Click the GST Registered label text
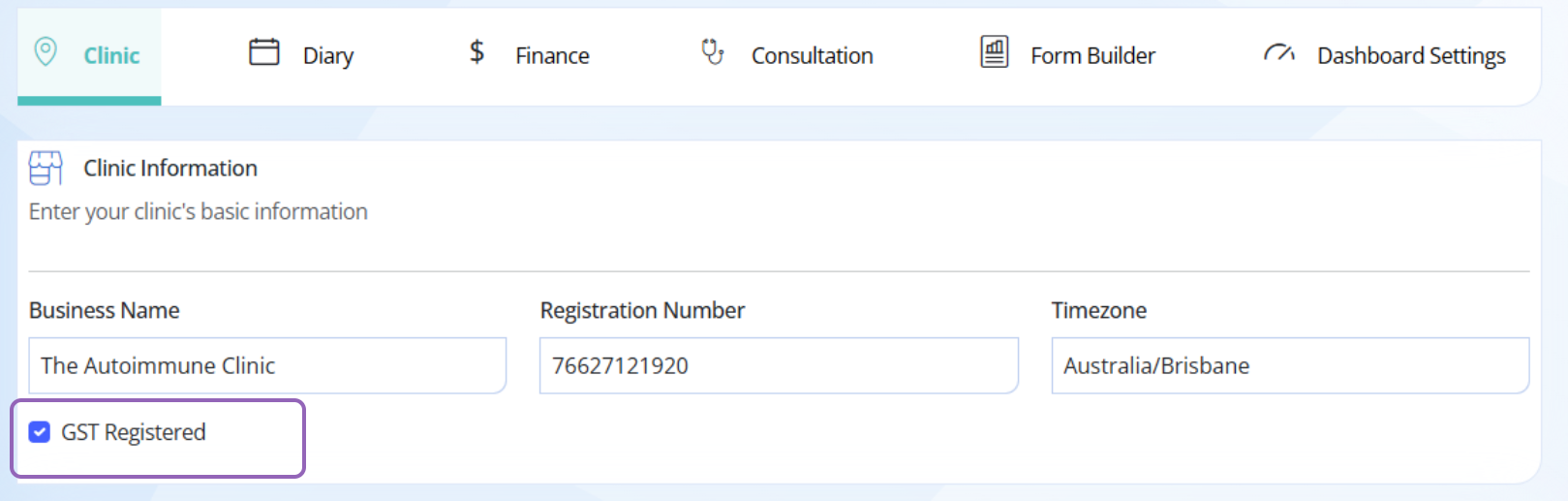 point(134,432)
